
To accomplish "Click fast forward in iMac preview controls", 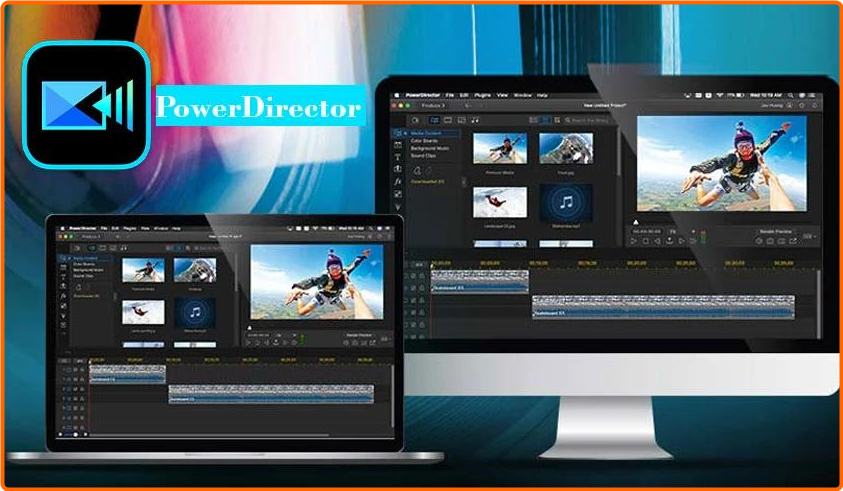I will tap(692, 241).
